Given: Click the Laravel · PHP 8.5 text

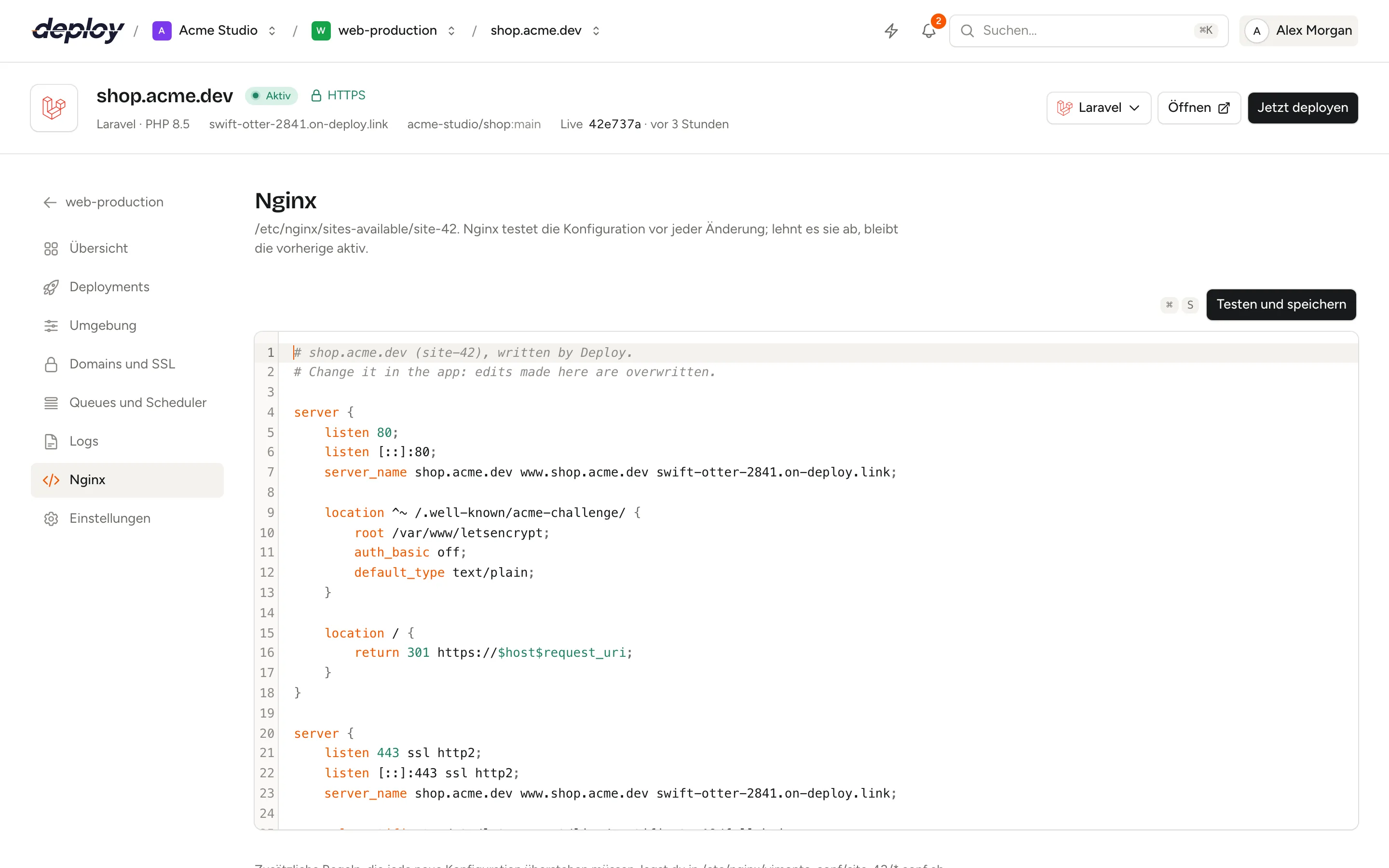Looking at the screenshot, I should click(143, 124).
